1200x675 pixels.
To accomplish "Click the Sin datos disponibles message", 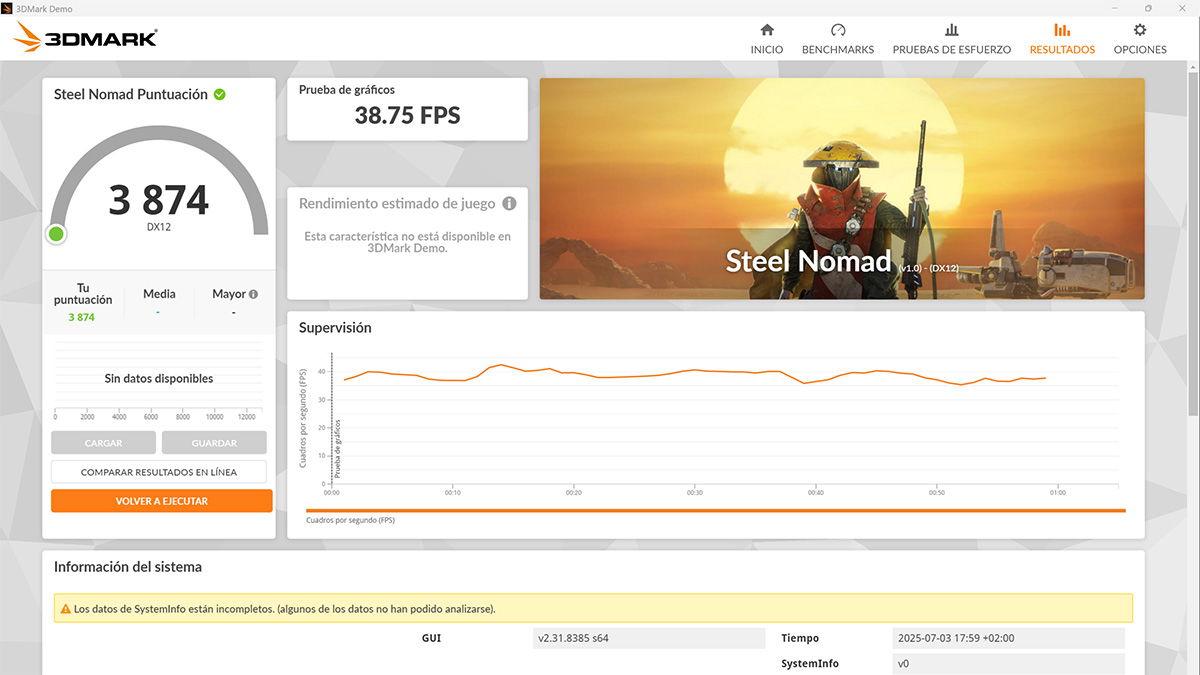I will point(159,379).
